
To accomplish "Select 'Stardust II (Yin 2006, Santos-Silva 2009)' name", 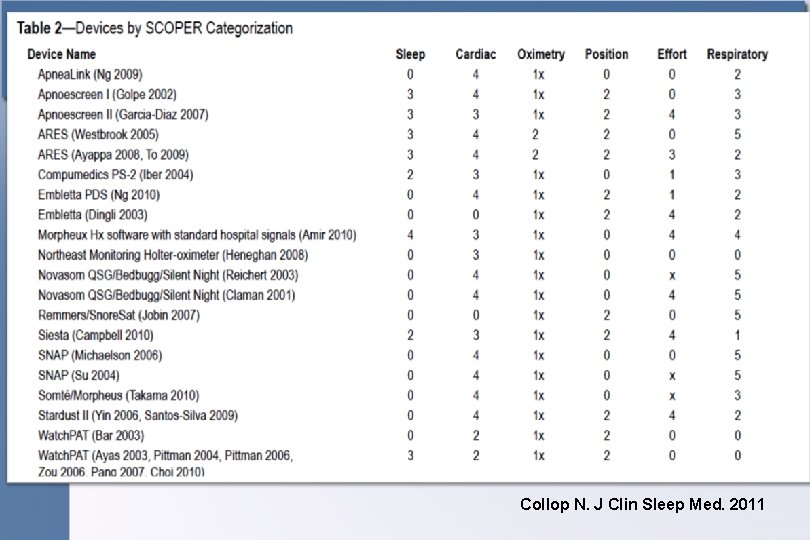I will click(138, 416).
